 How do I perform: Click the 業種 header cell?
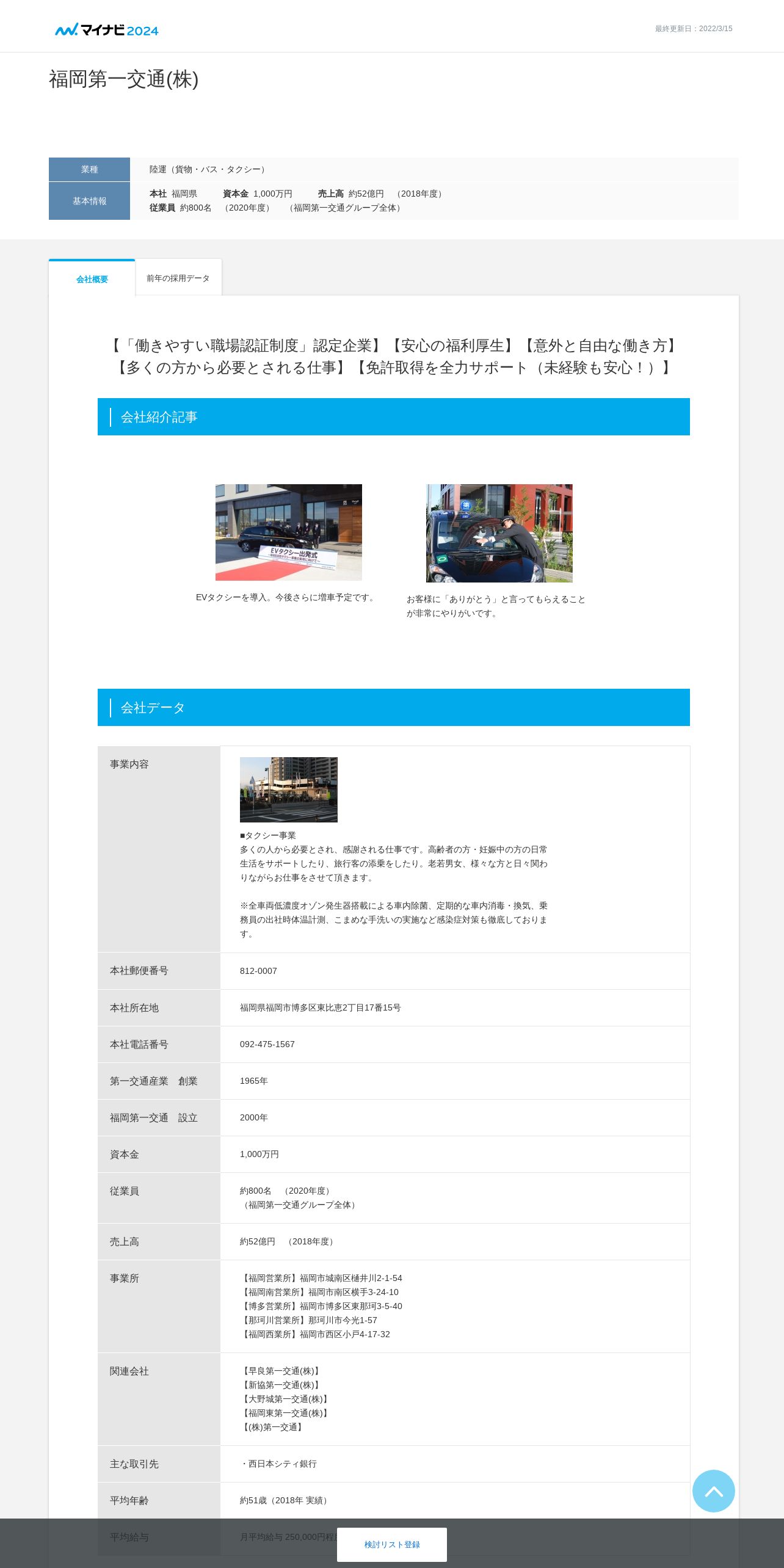tap(89, 169)
